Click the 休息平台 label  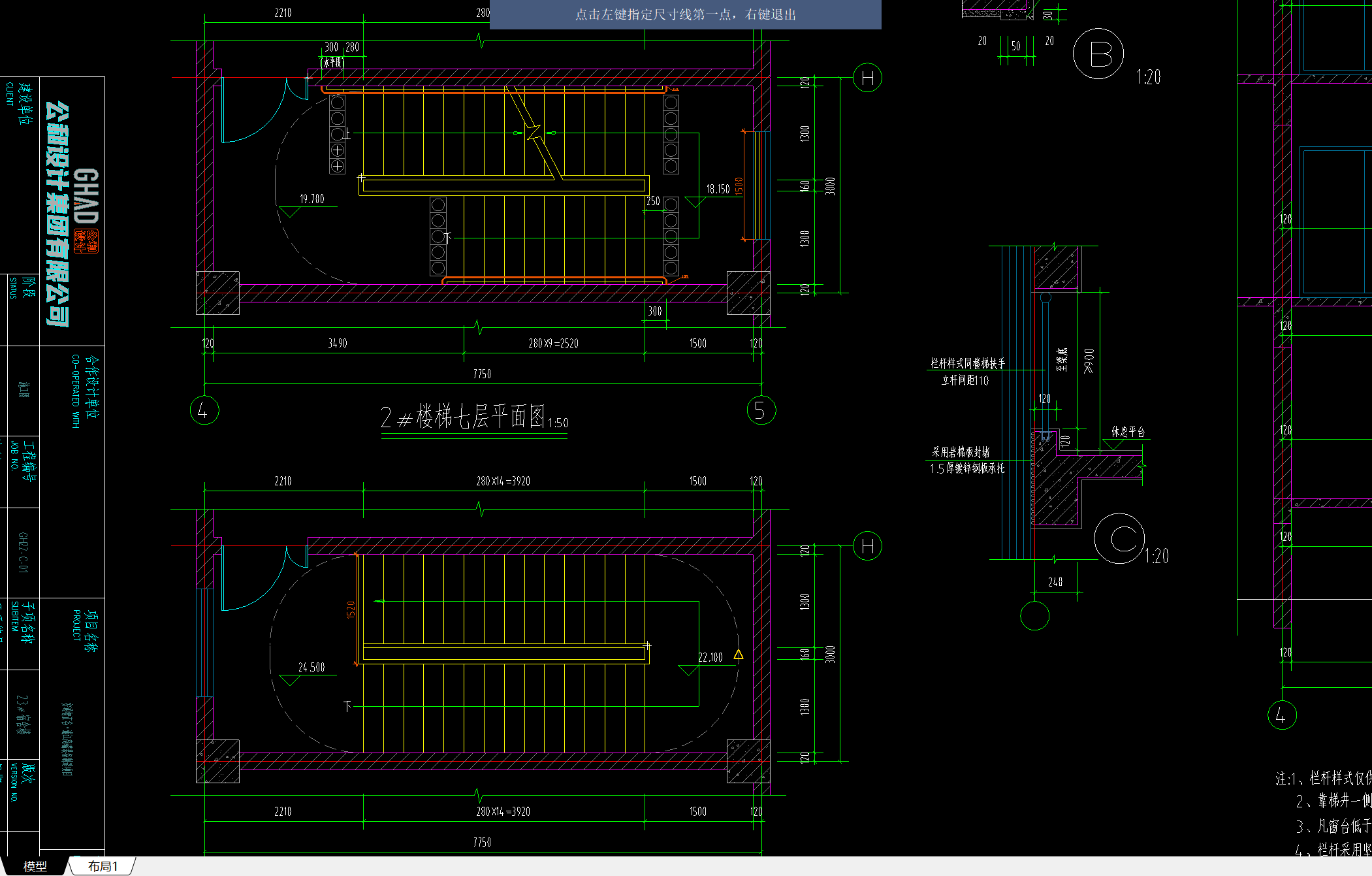[1128, 432]
